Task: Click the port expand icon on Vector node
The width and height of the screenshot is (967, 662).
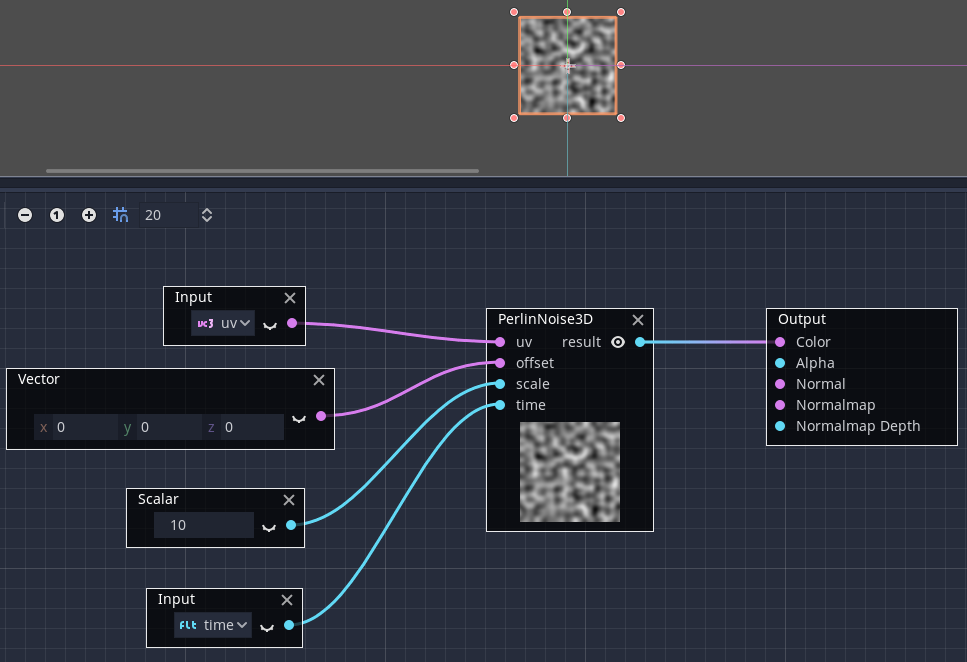Action: (x=298, y=419)
